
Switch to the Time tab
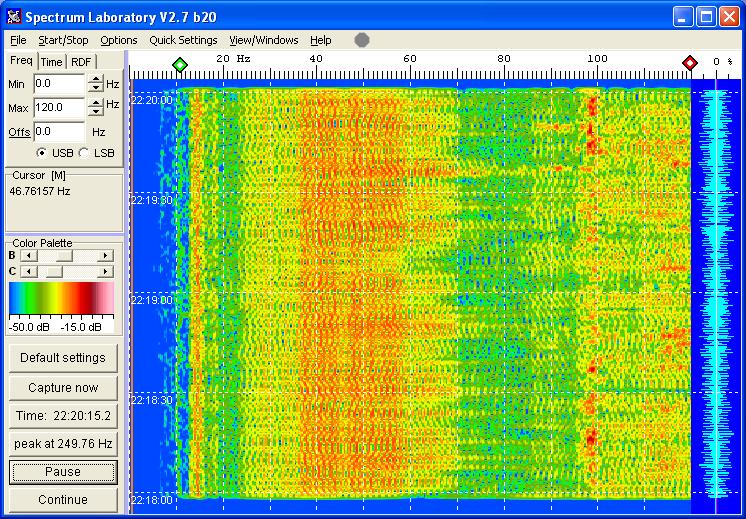(x=51, y=62)
